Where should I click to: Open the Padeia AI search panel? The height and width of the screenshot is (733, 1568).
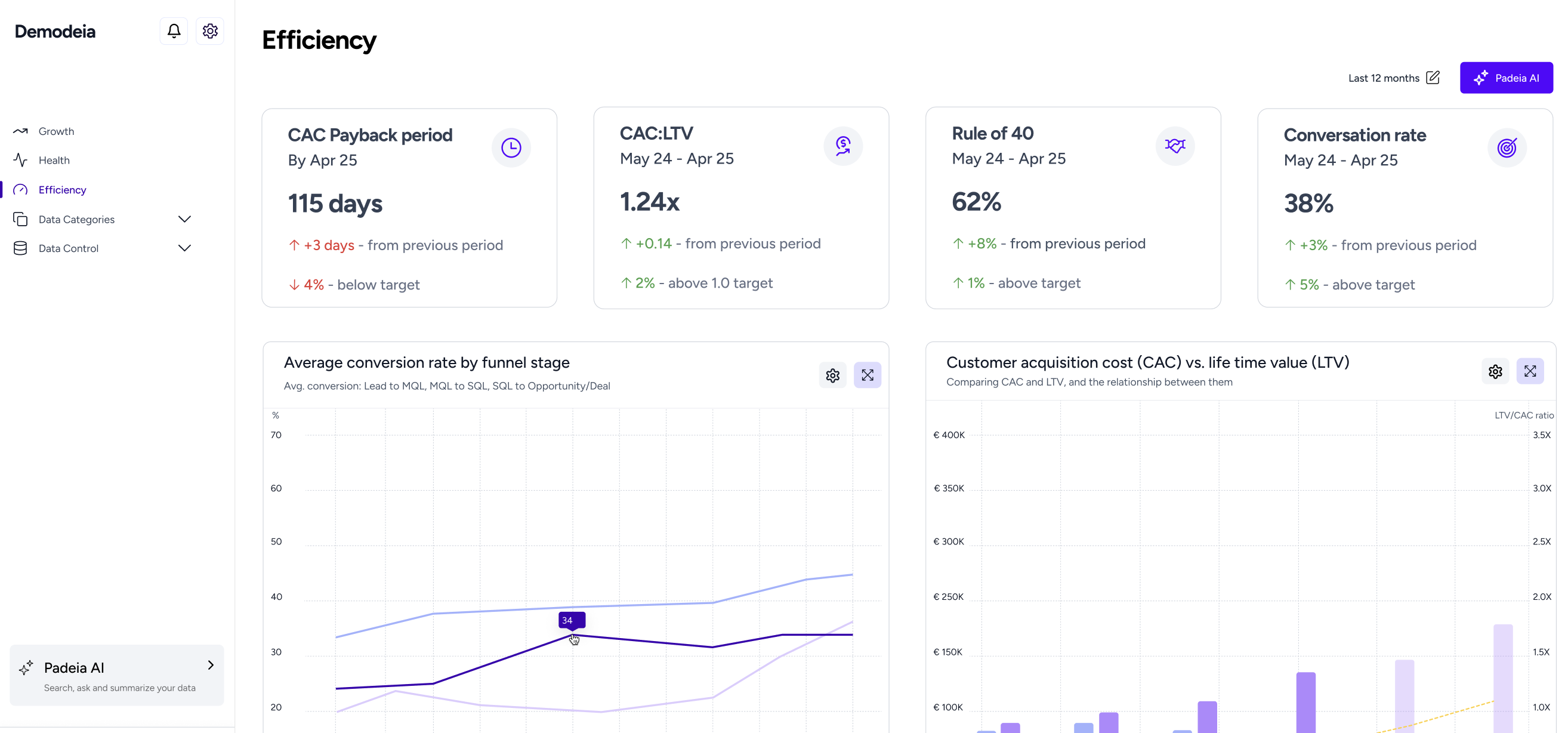click(x=116, y=675)
